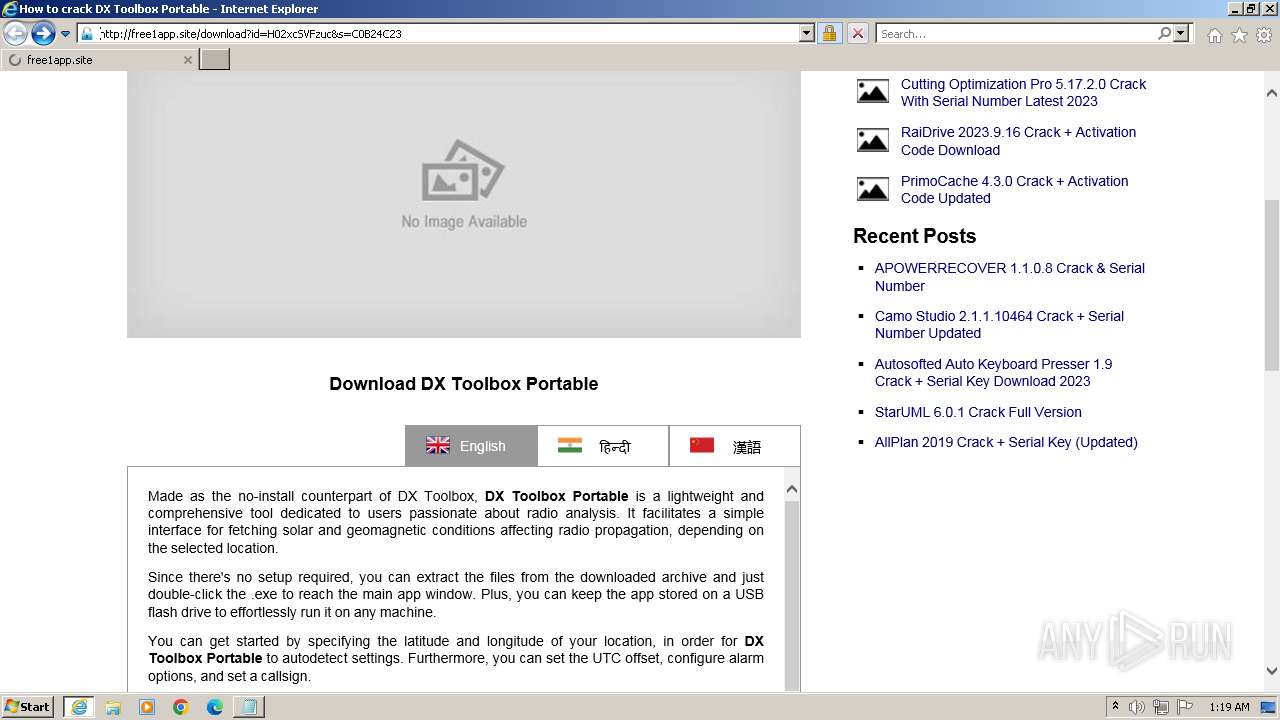Click the security lock icon
This screenshot has height=720, width=1280.
pyautogui.click(x=829, y=33)
